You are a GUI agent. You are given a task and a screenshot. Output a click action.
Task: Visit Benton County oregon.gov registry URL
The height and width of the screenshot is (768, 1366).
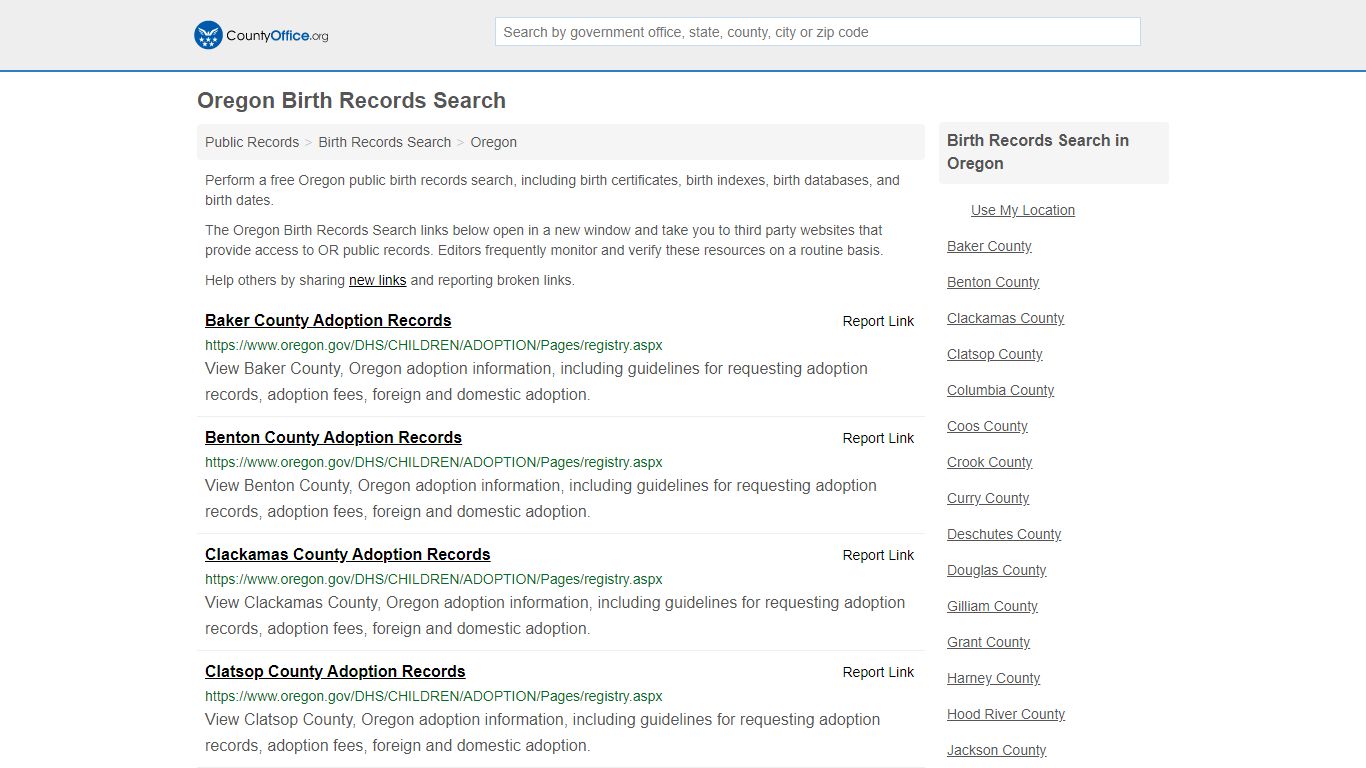[434, 462]
